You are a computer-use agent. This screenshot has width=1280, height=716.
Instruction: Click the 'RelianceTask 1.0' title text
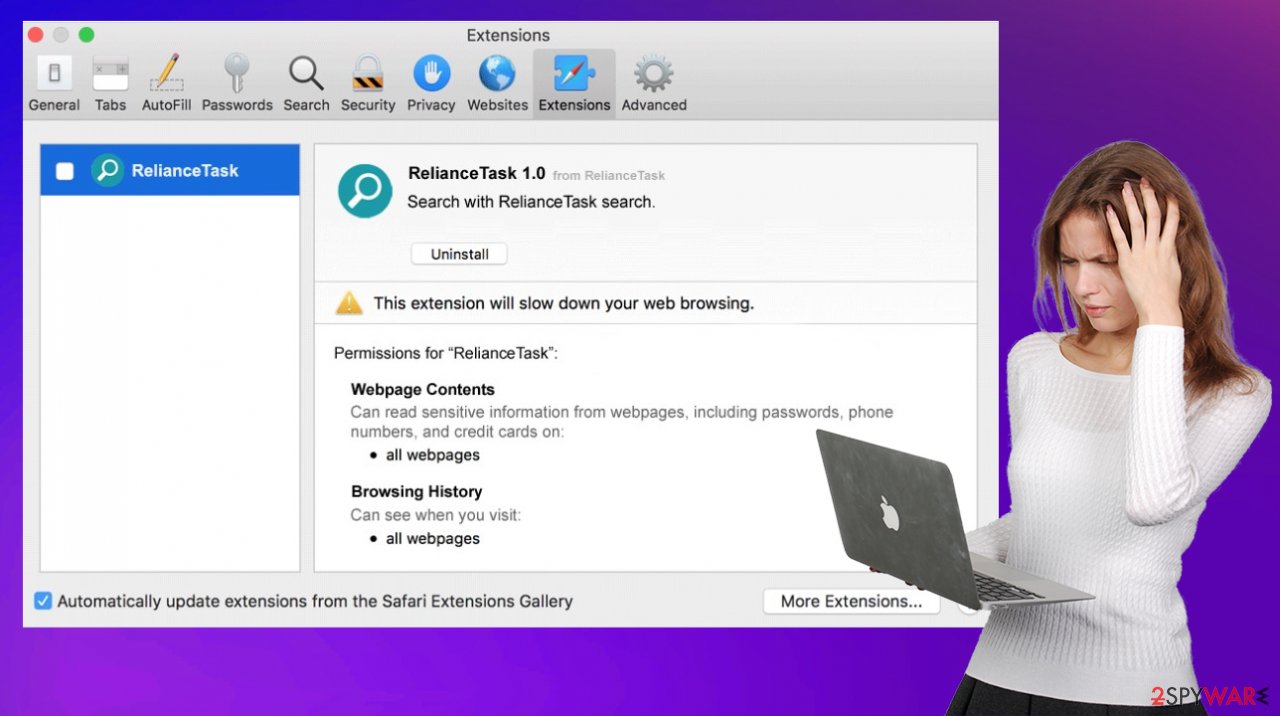[476, 173]
